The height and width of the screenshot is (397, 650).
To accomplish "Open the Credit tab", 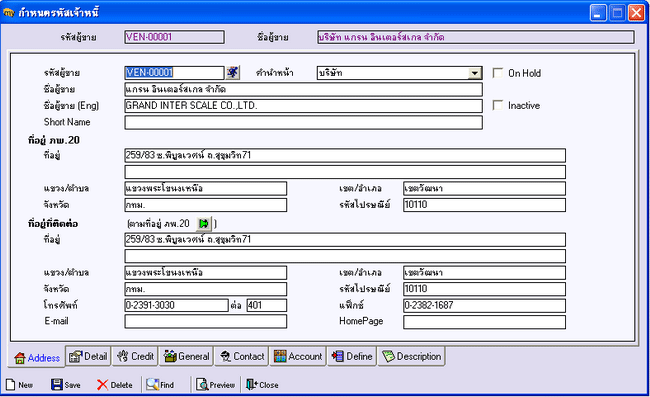I will point(135,356).
